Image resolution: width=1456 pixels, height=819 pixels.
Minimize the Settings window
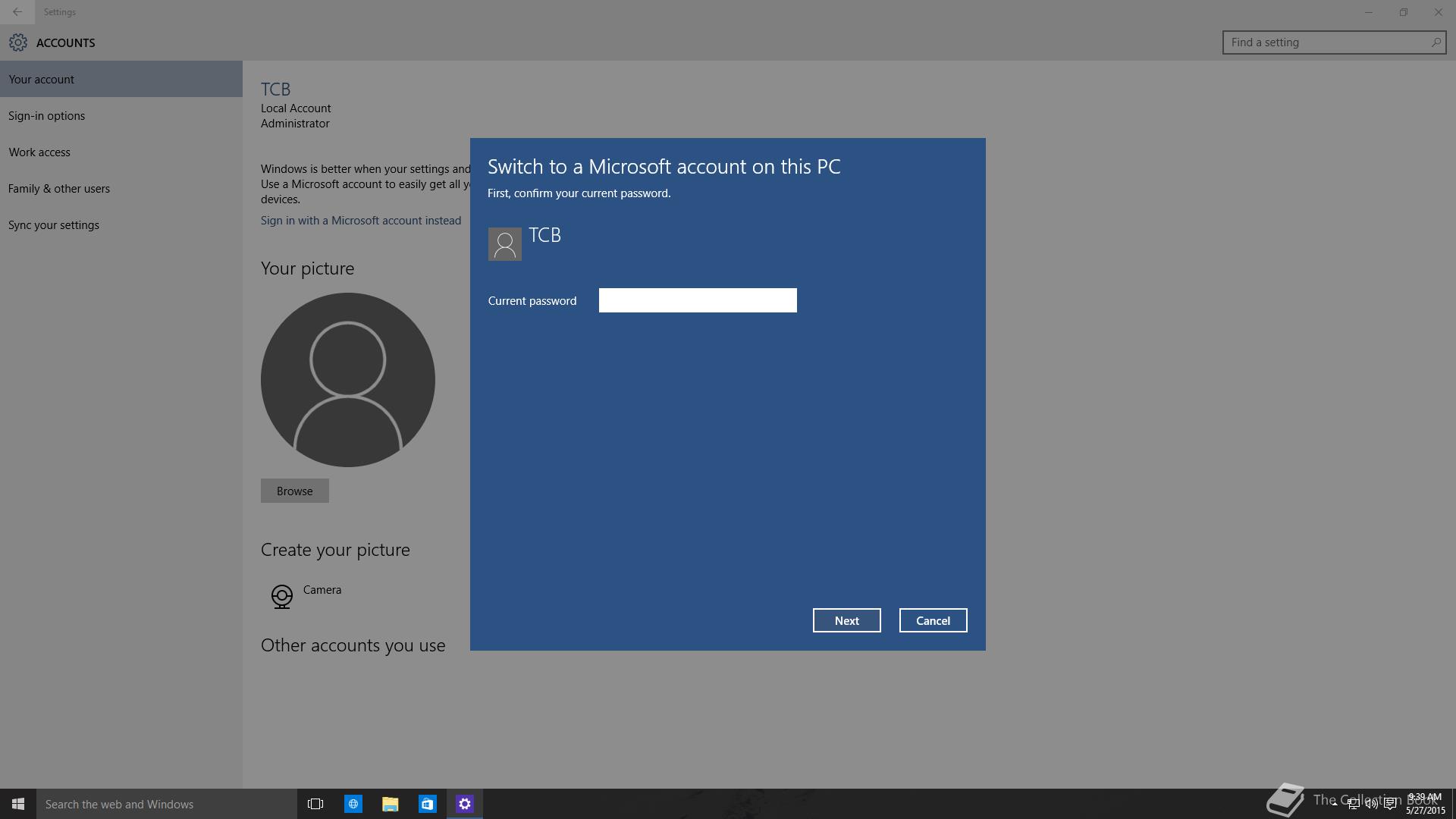click(1369, 12)
